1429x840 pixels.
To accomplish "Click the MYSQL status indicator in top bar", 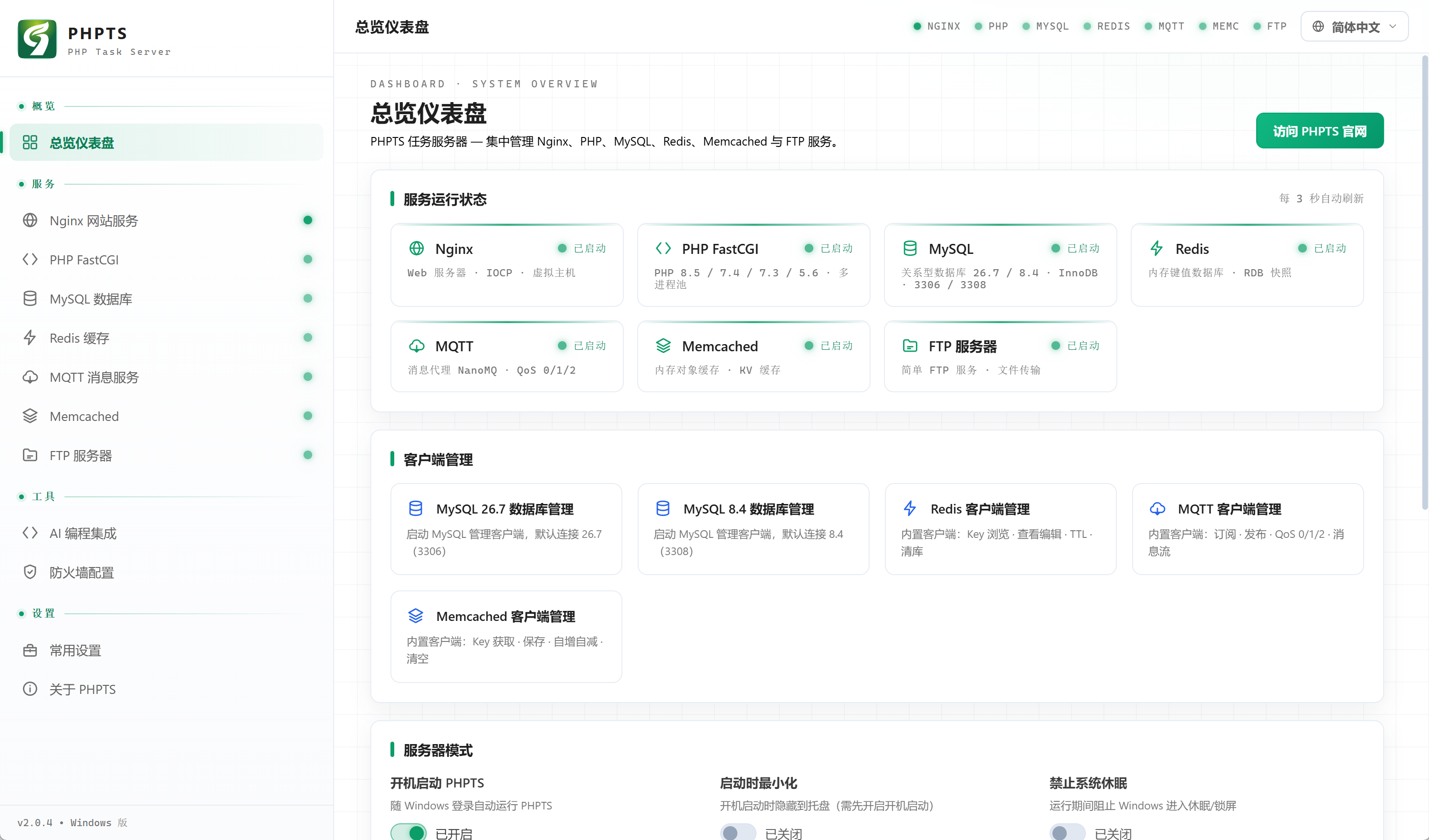I will click(x=1045, y=26).
